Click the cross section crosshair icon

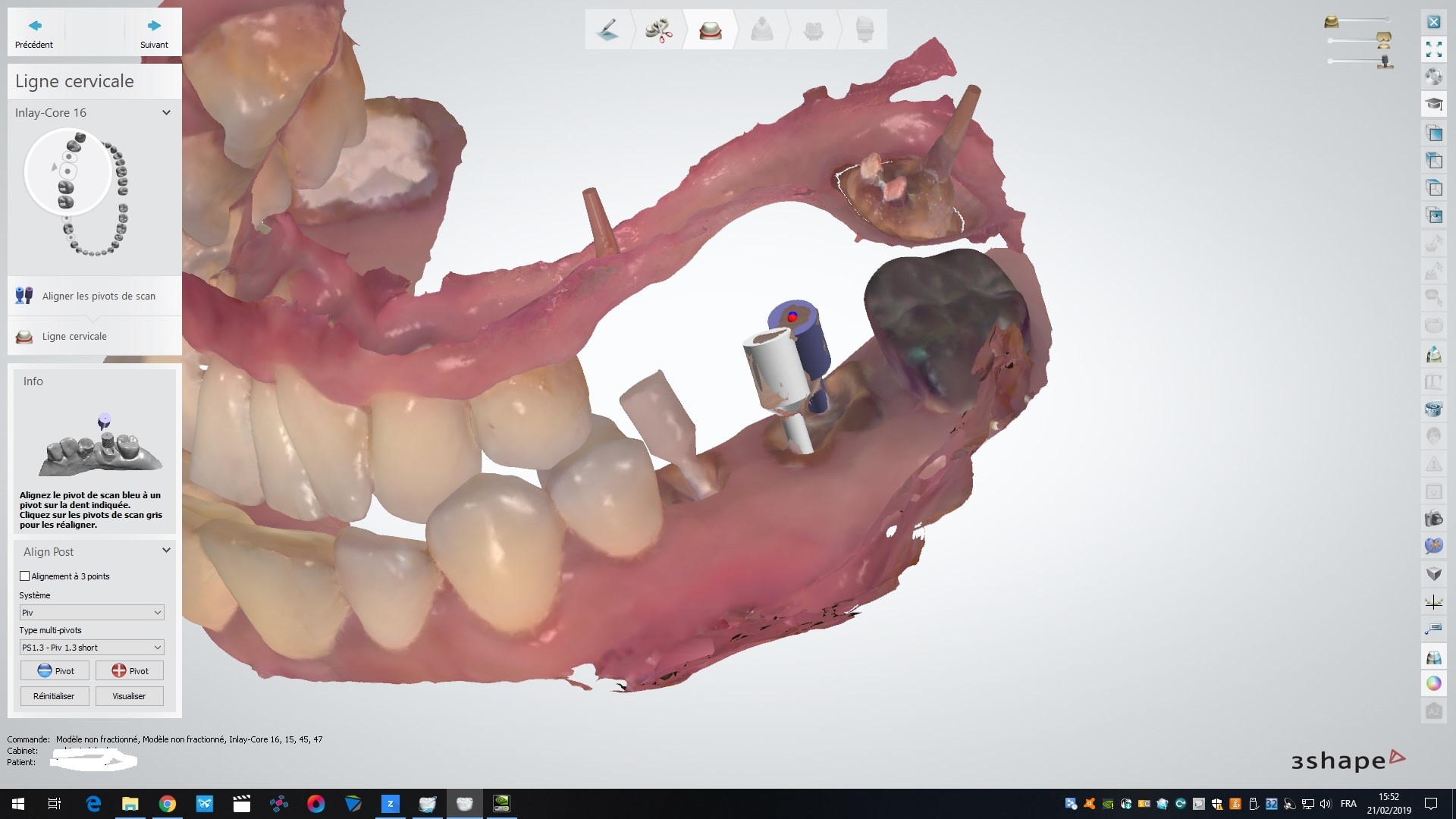click(1433, 602)
